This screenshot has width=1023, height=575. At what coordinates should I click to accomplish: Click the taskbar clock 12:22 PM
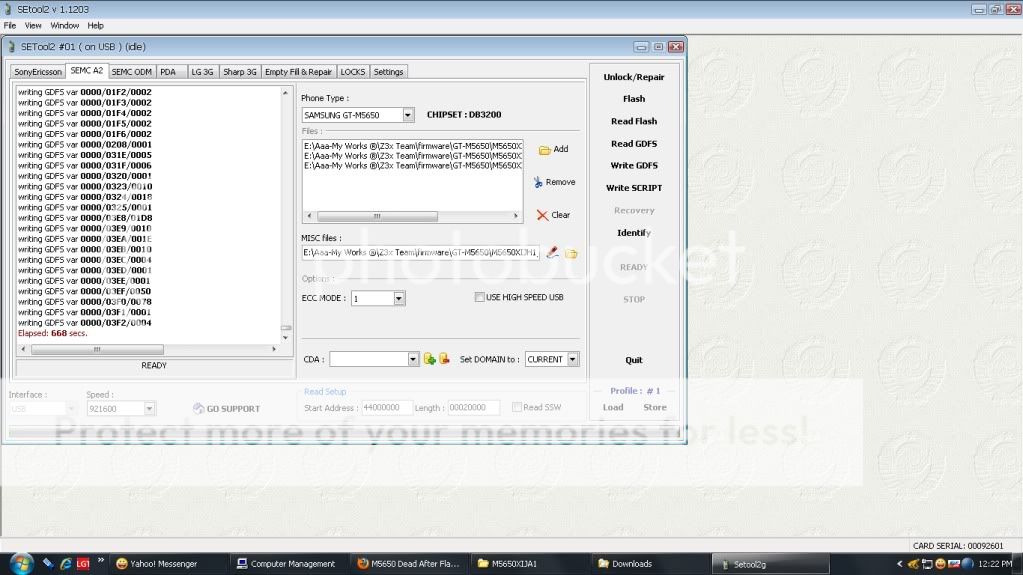click(x=995, y=564)
